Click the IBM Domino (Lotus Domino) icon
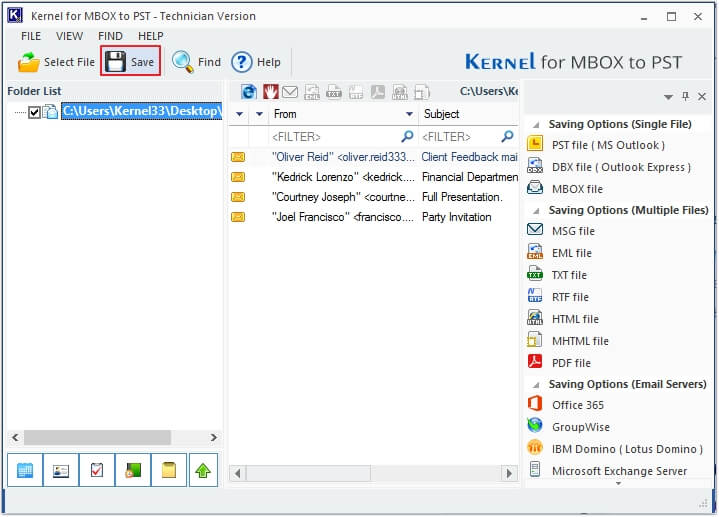 [x=535, y=447]
